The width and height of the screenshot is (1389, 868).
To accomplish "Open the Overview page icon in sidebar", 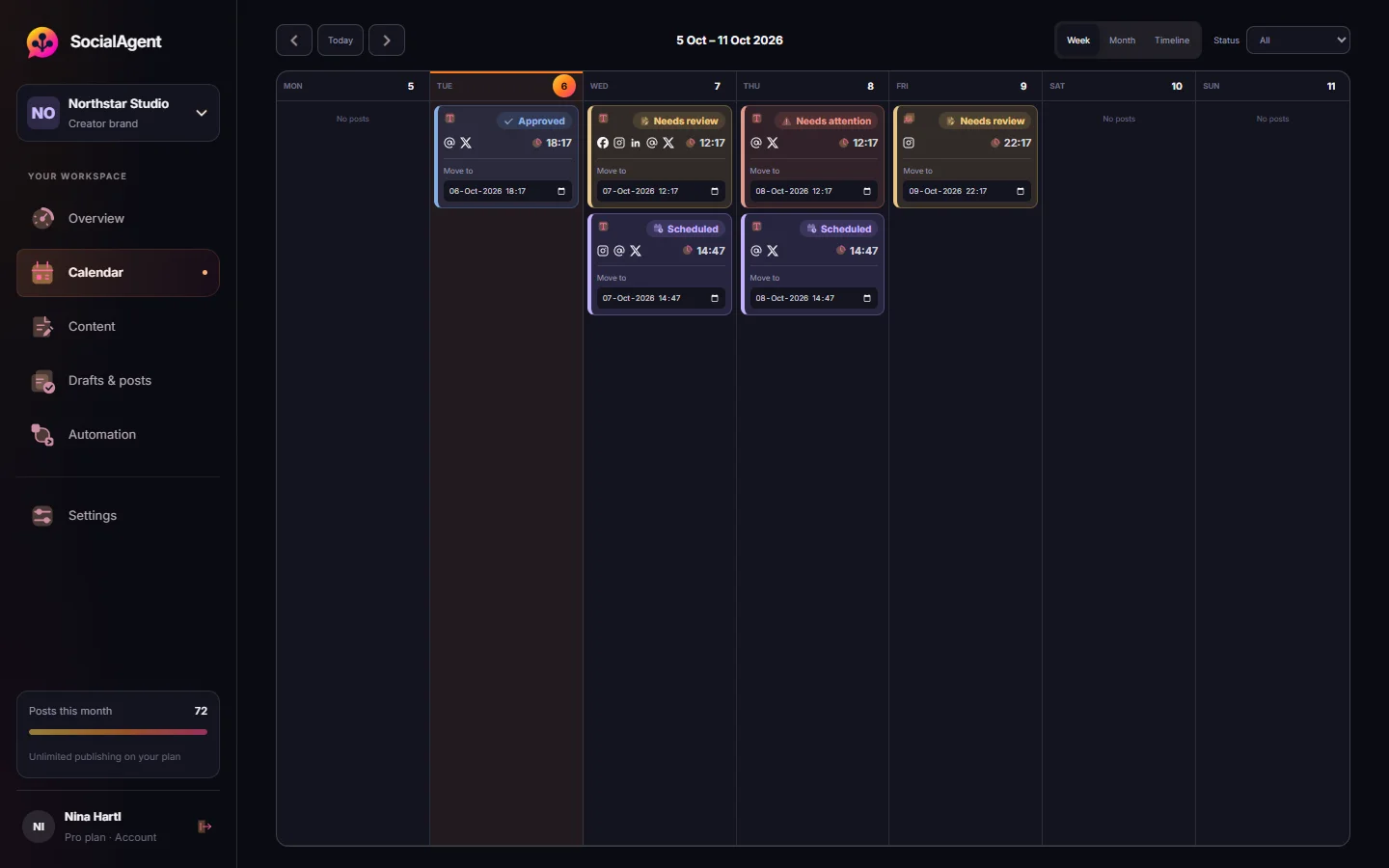I will point(42,219).
